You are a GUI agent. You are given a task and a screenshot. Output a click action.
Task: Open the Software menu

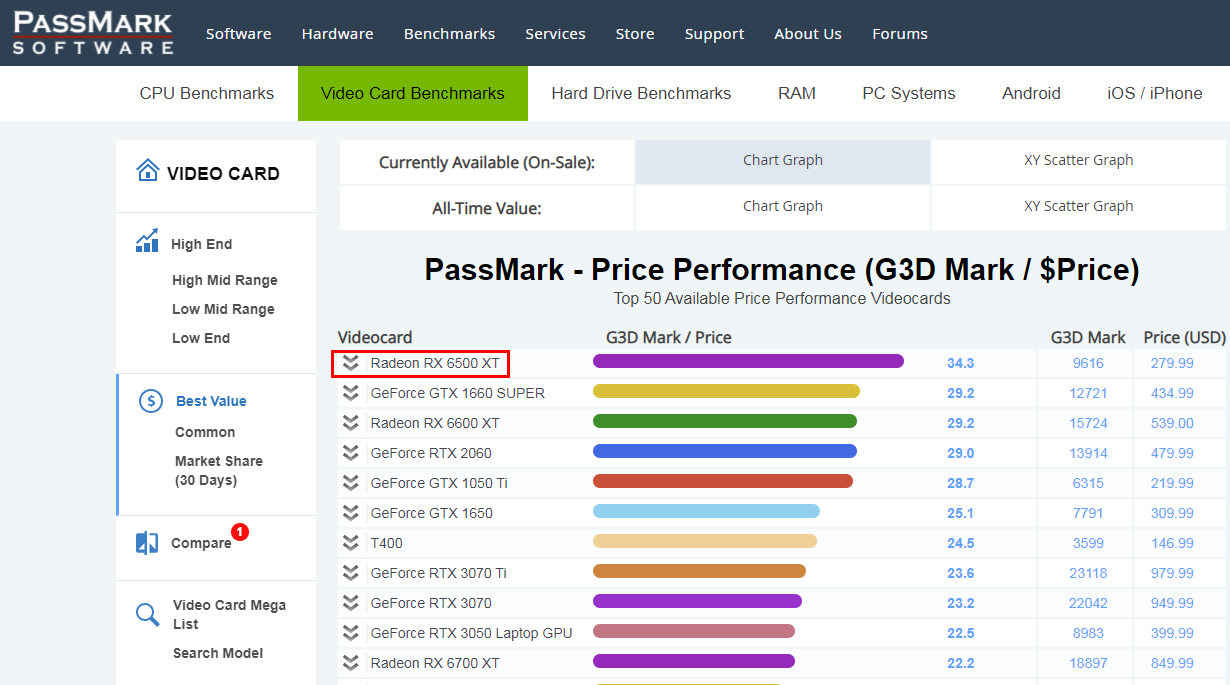238,34
